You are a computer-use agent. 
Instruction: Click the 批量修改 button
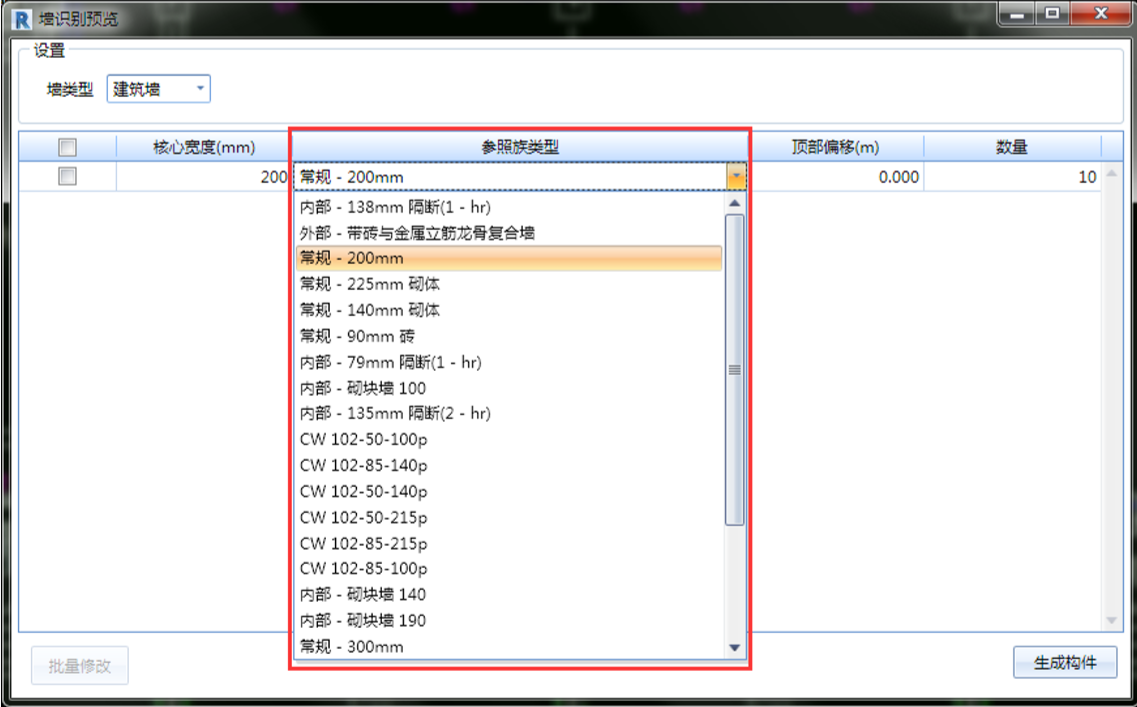(80, 666)
